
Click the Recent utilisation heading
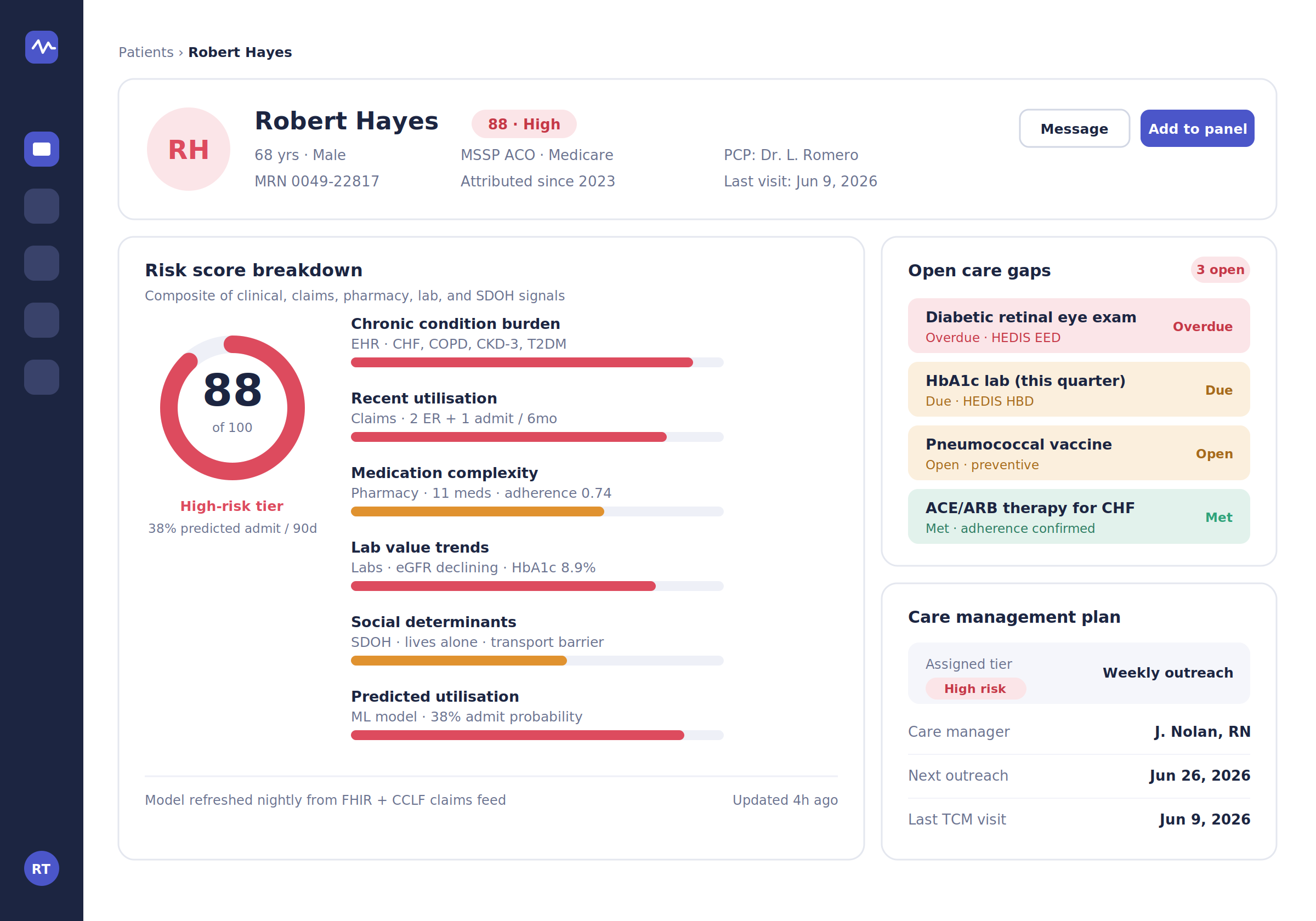[x=424, y=398]
